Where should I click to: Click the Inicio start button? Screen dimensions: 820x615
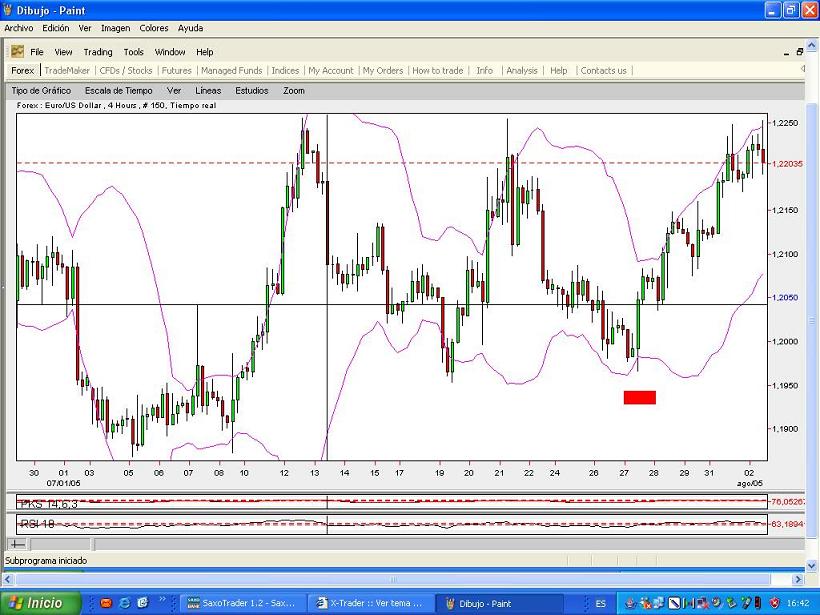coord(35,603)
